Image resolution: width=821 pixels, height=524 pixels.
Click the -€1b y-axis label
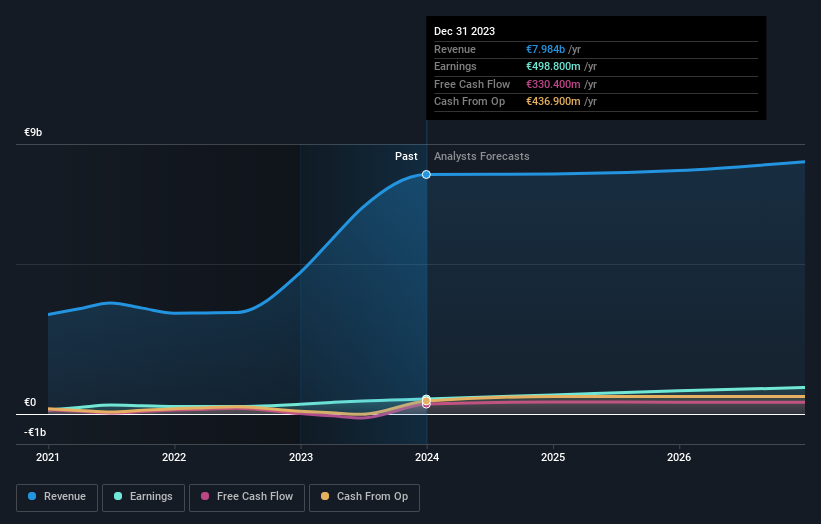click(35, 432)
